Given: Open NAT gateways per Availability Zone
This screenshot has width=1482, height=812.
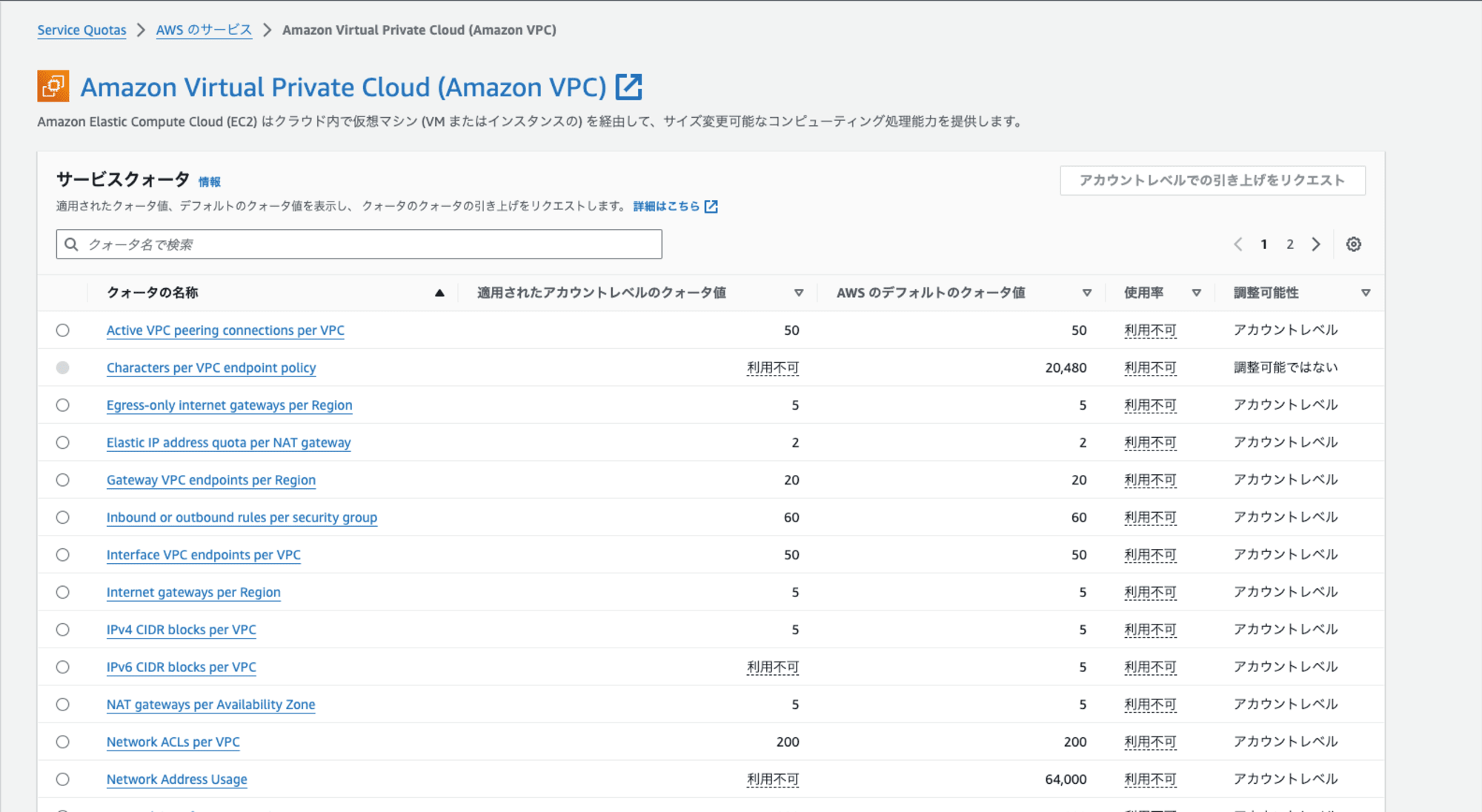Looking at the screenshot, I should tap(210, 705).
